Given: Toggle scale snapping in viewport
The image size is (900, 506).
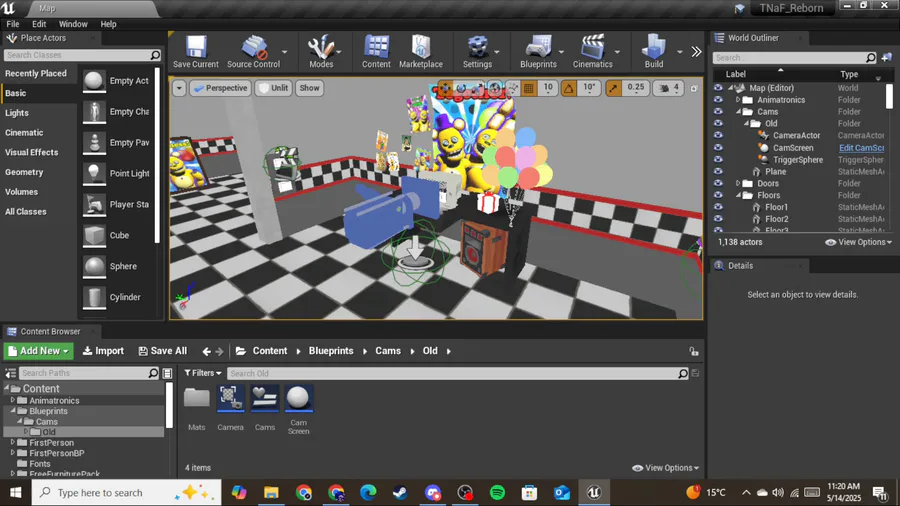Looking at the screenshot, I should (x=613, y=88).
